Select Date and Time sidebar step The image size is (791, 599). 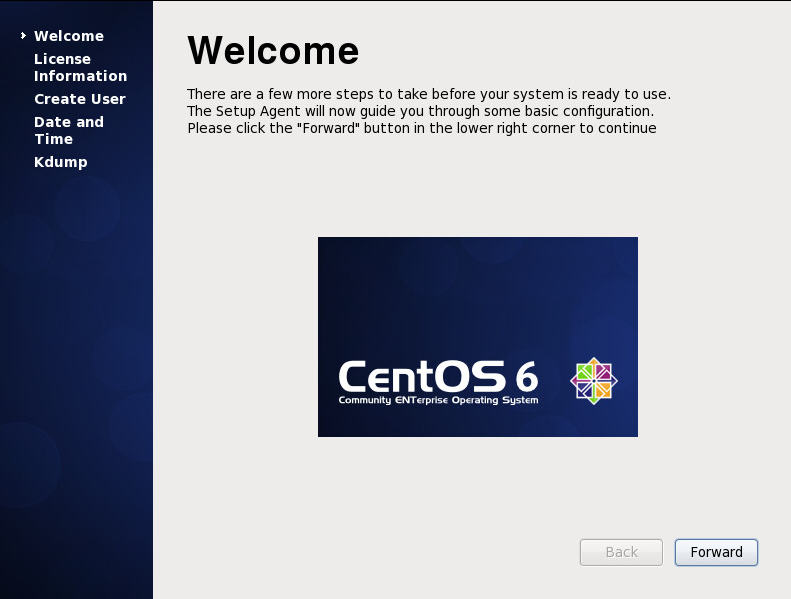coord(69,130)
